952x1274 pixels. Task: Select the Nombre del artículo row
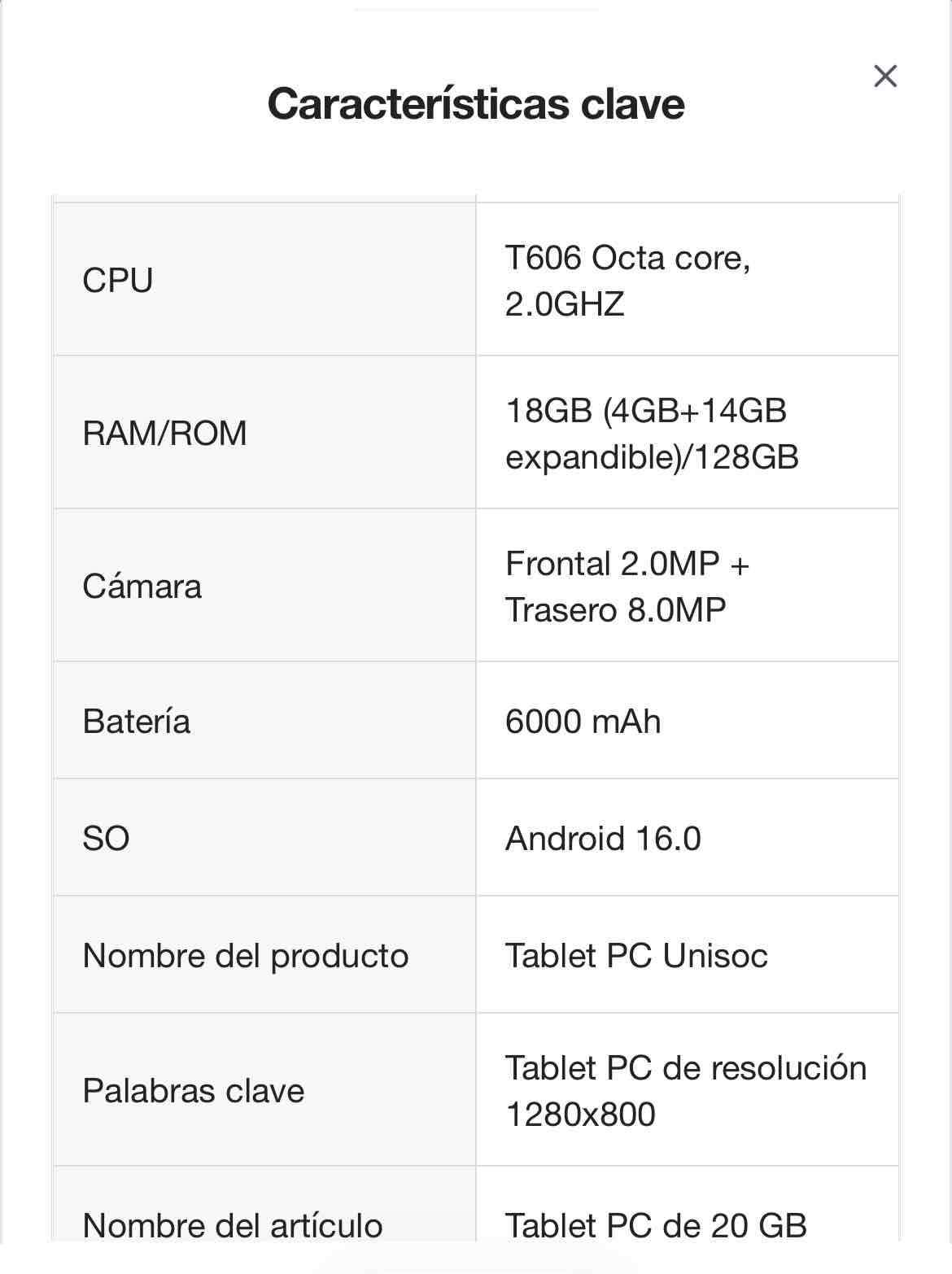pos(234,1224)
